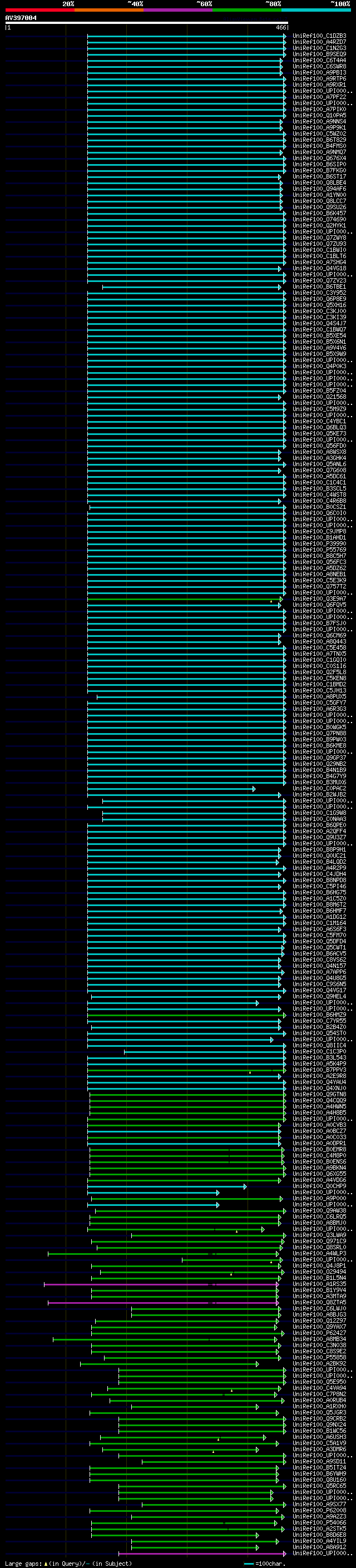
Task: Select the UniRef100_C6SWR8 label
Action: (x=319, y=66)
